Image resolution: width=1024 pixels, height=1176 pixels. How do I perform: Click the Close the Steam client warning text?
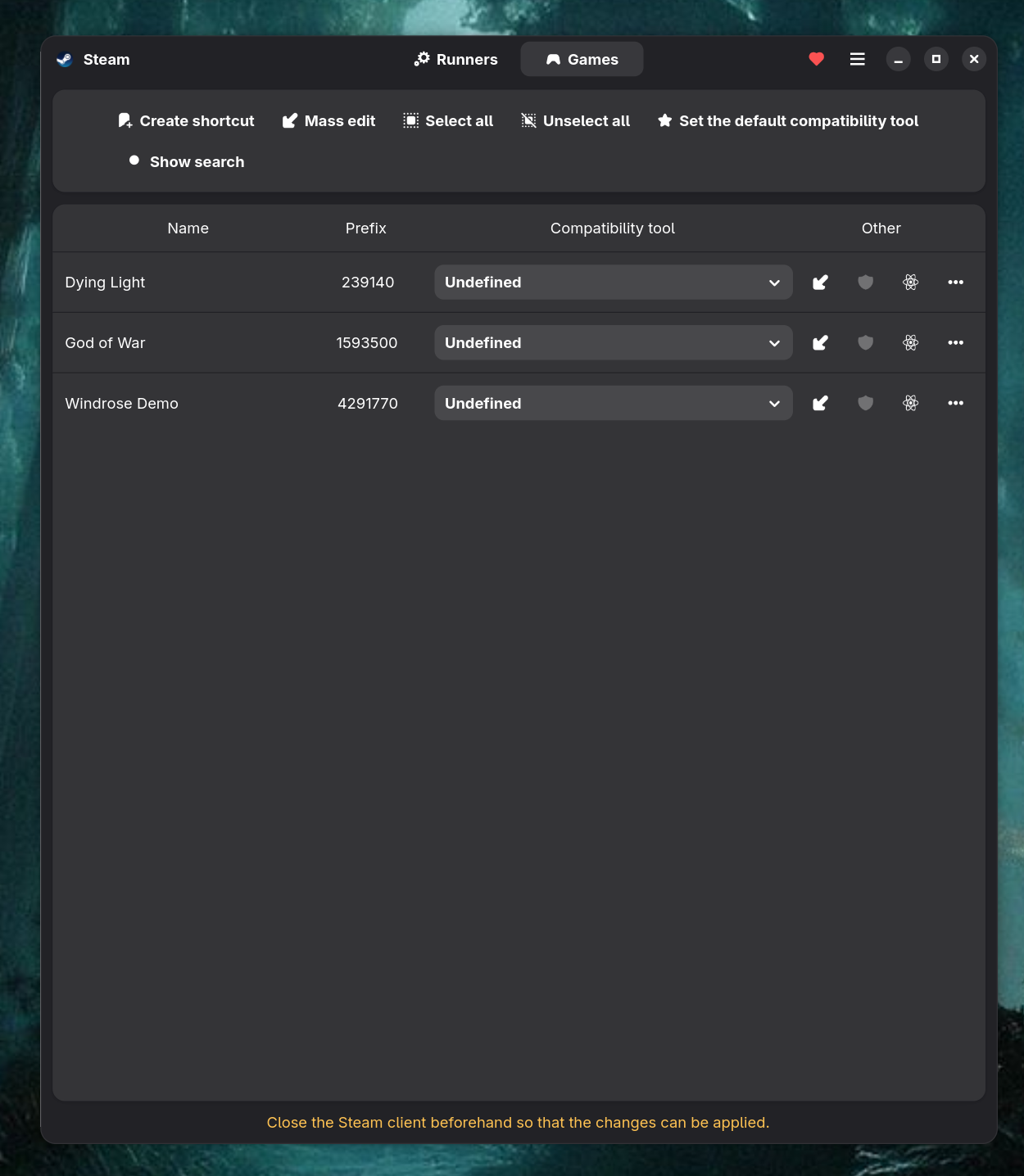tap(518, 1123)
